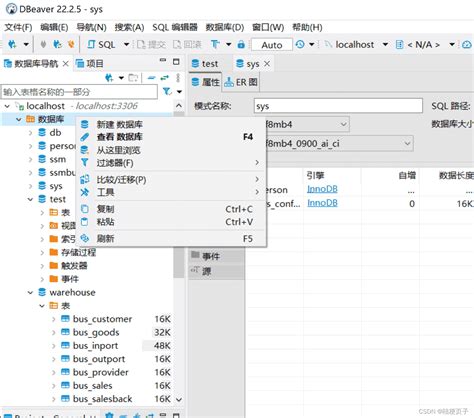This screenshot has width=474, height=418.
Task: Click the navigator filter funnel icon
Action: pyautogui.click(x=167, y=91)
